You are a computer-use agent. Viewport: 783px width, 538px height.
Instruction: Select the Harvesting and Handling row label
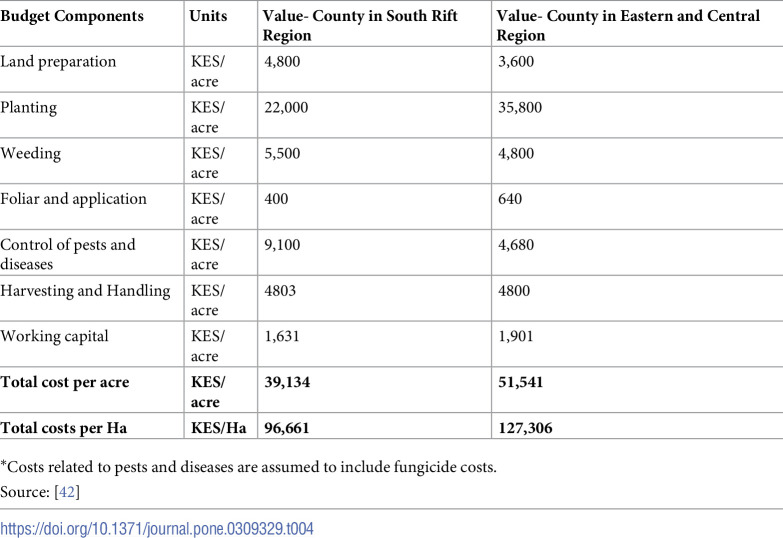pos(85,291)
